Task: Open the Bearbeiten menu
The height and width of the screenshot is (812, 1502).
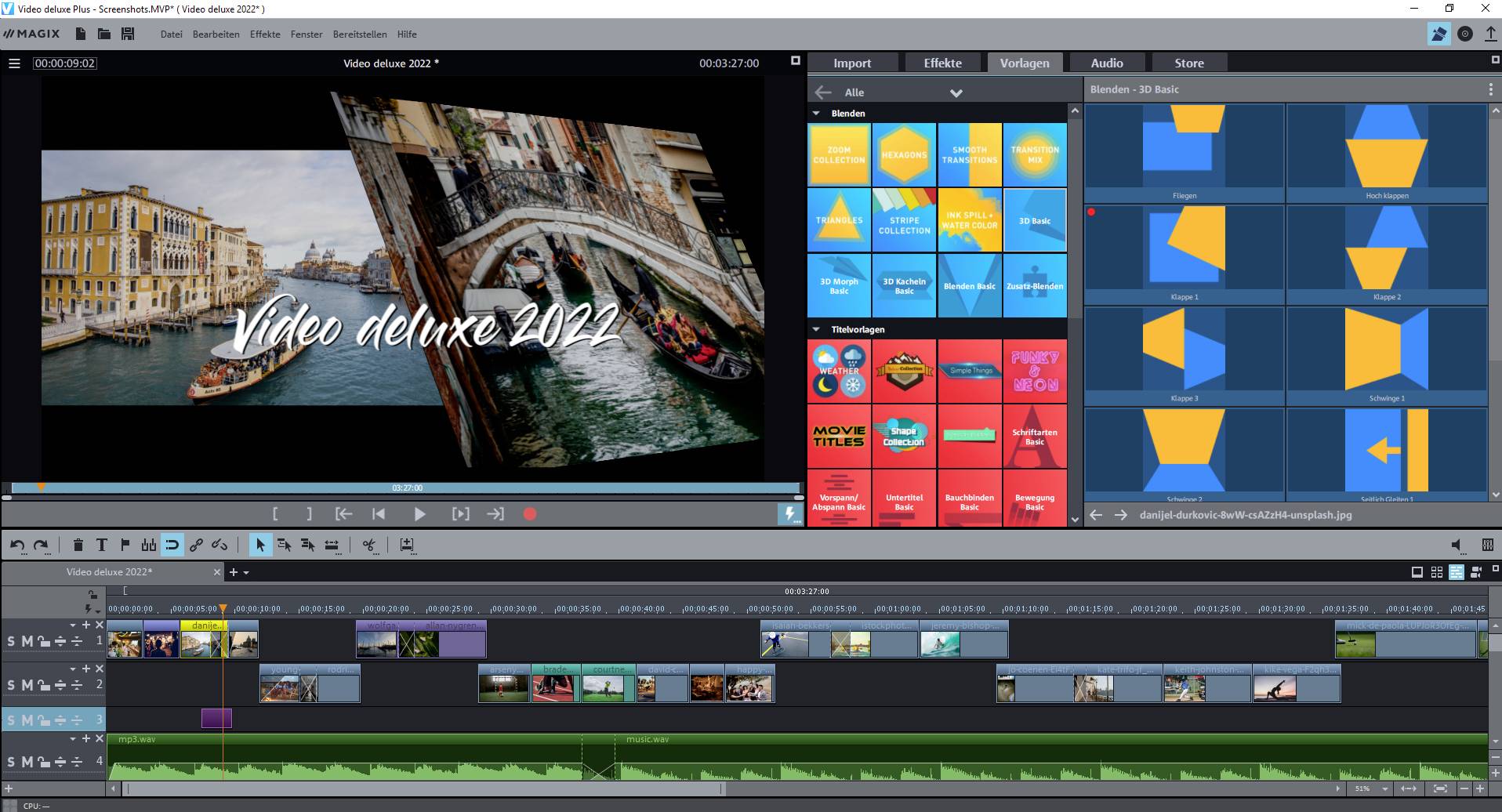Action: [216, 34]
